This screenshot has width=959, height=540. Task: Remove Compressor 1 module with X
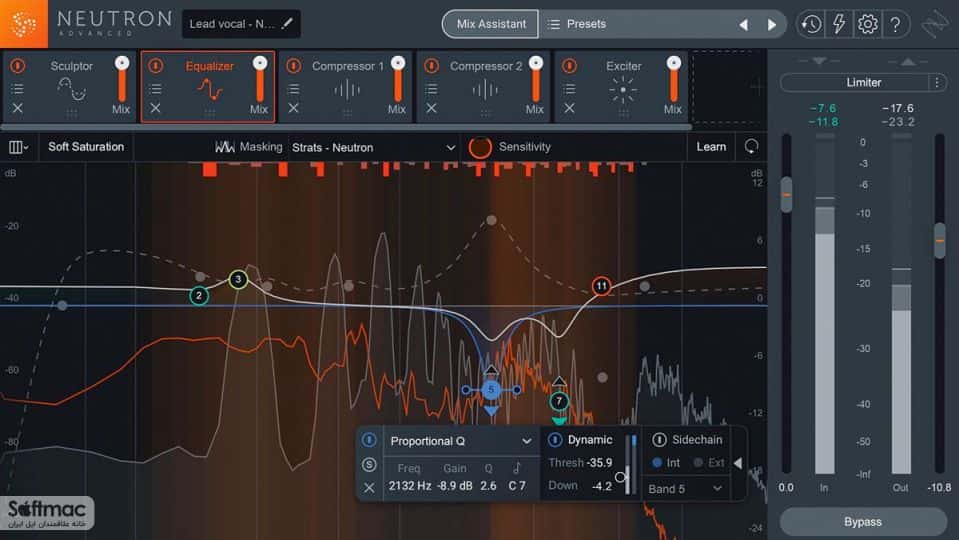click(x=294, y=108)
